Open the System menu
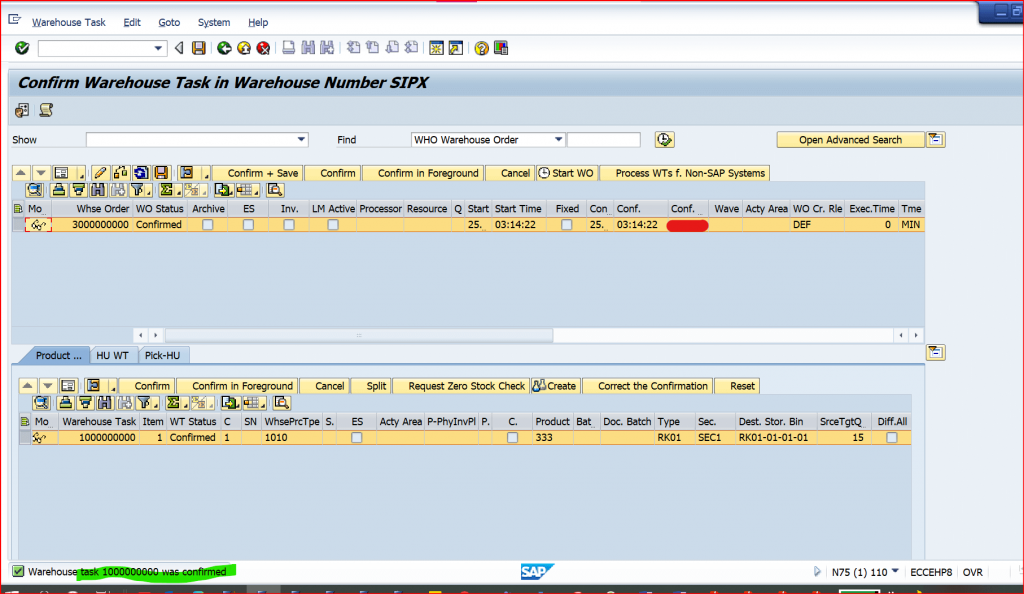 click(x=214, y=22)
